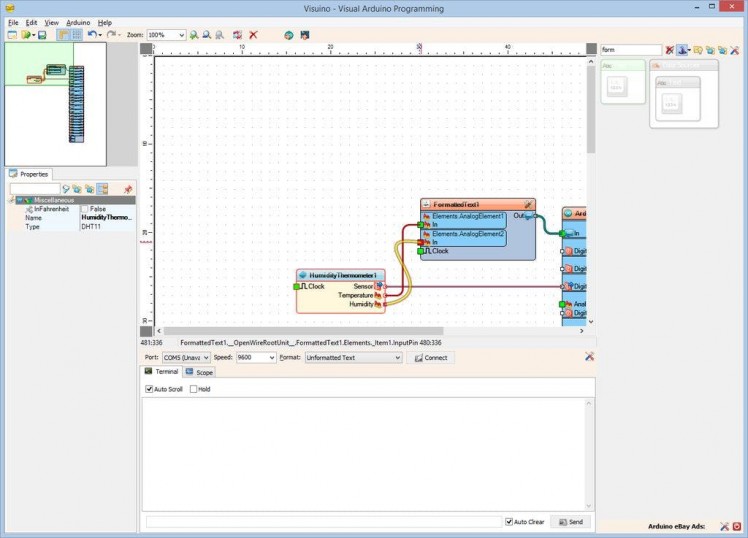748x538 pixels.
Task: Open FormattedText1 elements editor wrench icon
Action: point(528,204)
